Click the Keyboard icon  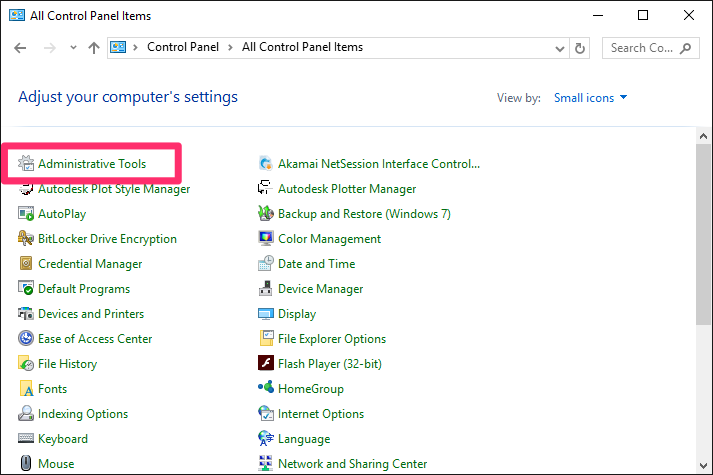click(26, 438)
